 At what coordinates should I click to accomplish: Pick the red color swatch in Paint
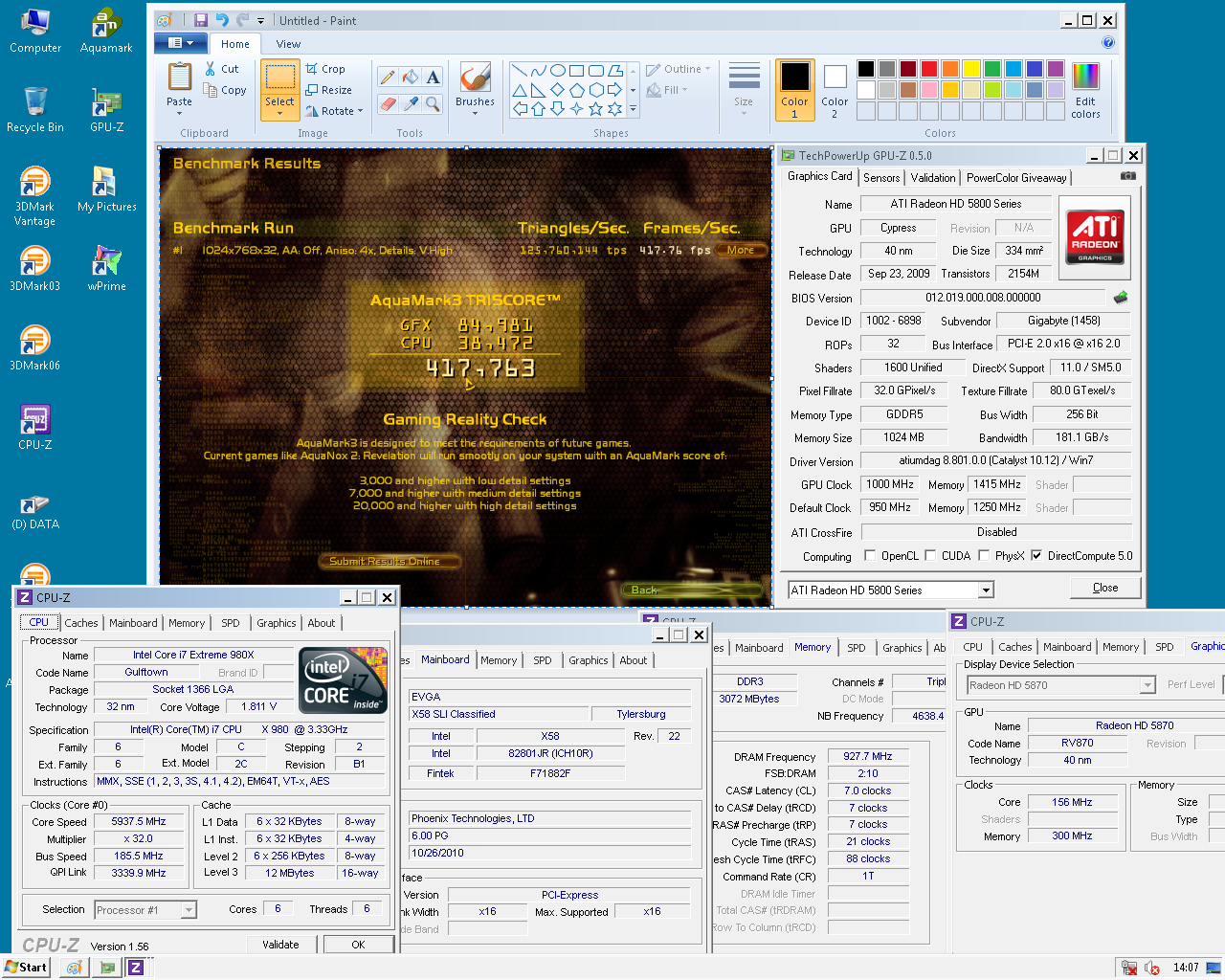pos(928,68)
